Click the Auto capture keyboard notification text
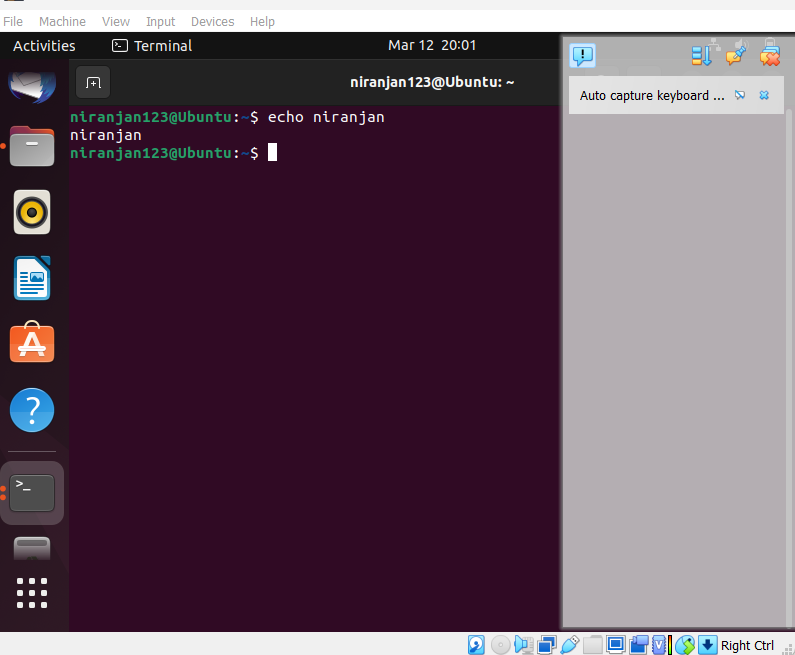The width and height of the screenshot is (795, 655). (652, 96)
